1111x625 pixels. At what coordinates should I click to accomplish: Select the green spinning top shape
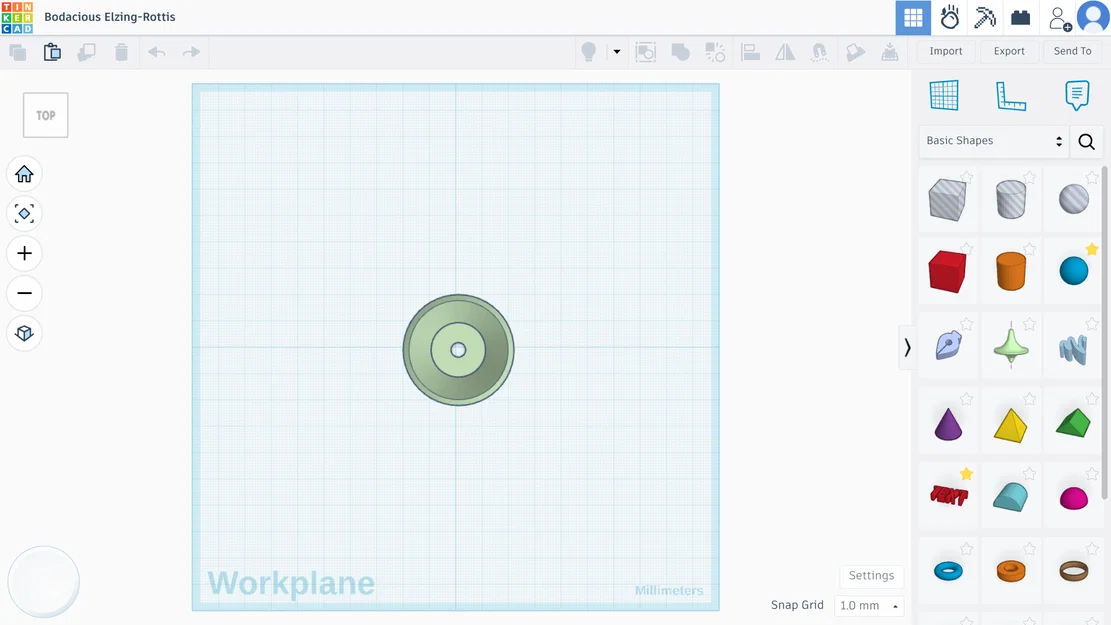[1010, 347]
